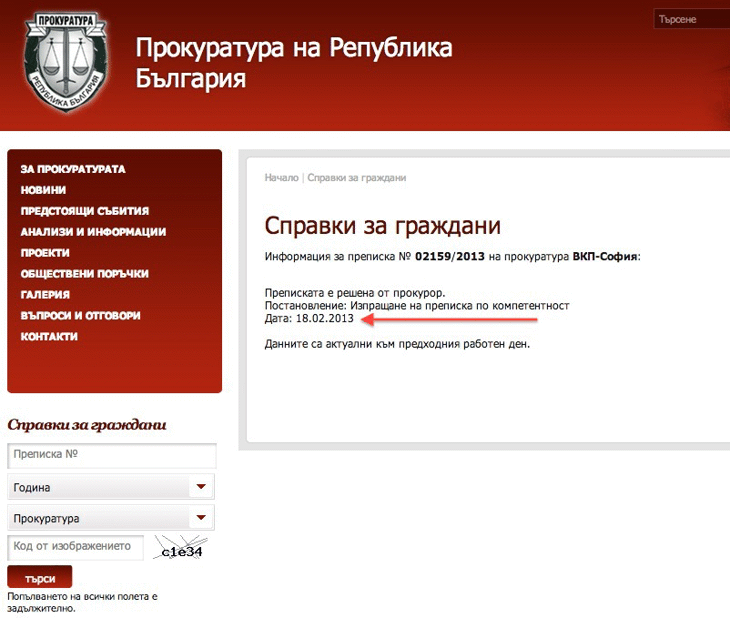Focus the Преписка № input field
Viewport: 730px width, 618px height.
point(112,455)
